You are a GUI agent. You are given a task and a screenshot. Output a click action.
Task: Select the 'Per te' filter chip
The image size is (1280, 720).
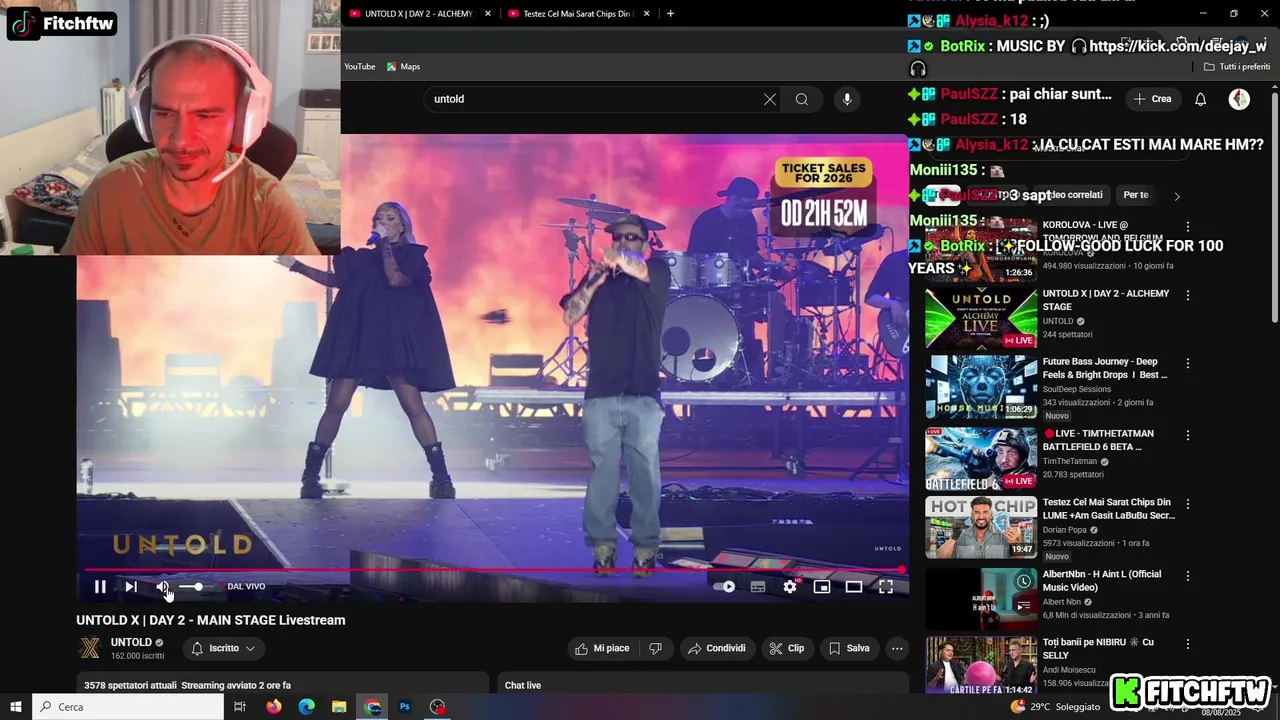point(1136,195)
